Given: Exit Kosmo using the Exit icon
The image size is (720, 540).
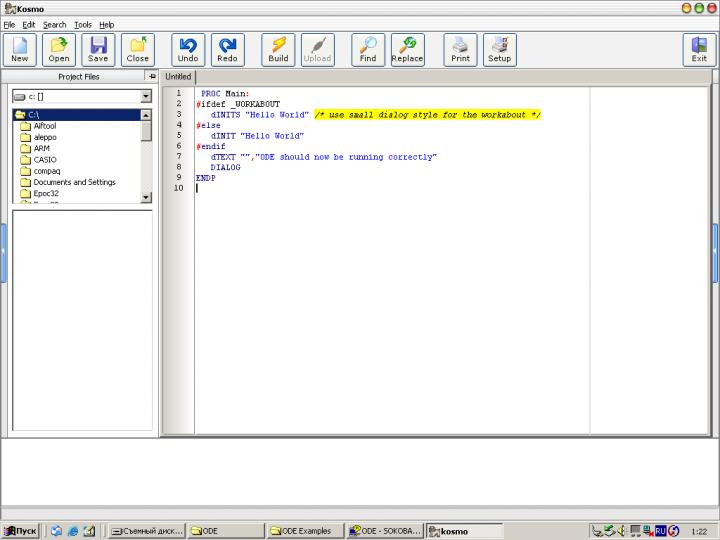Looking at the screenshot, I should click(x=699, y=49).
